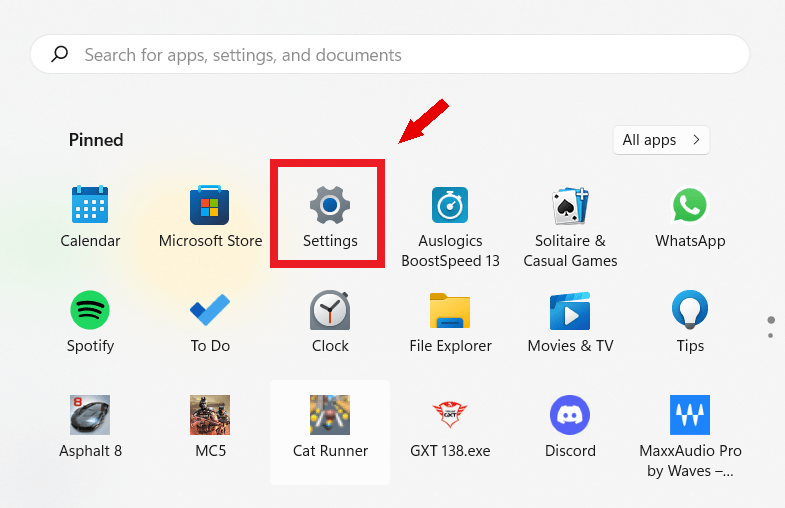The width and height of the screenshot is (785, 508).
Task: Go to next pinned page dot
Action: tap(770, 335)
